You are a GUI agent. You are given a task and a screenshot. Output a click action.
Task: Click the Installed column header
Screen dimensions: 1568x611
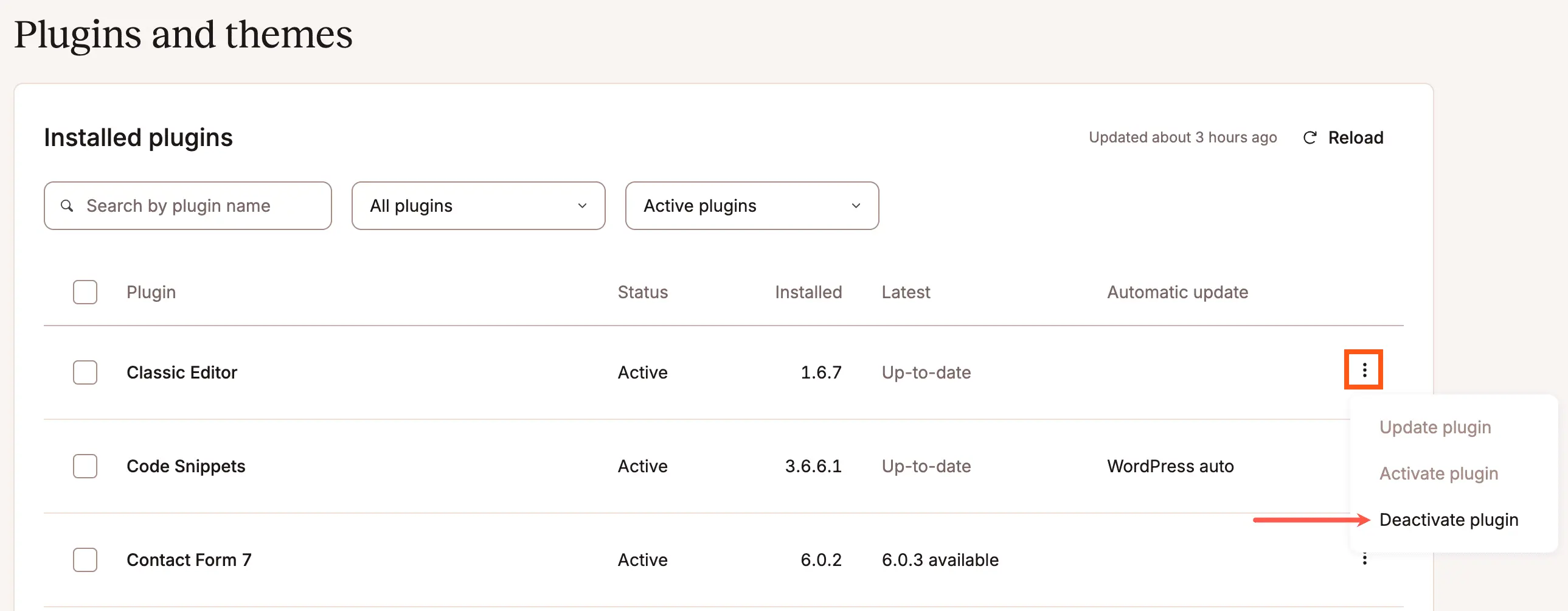[808, 292]
